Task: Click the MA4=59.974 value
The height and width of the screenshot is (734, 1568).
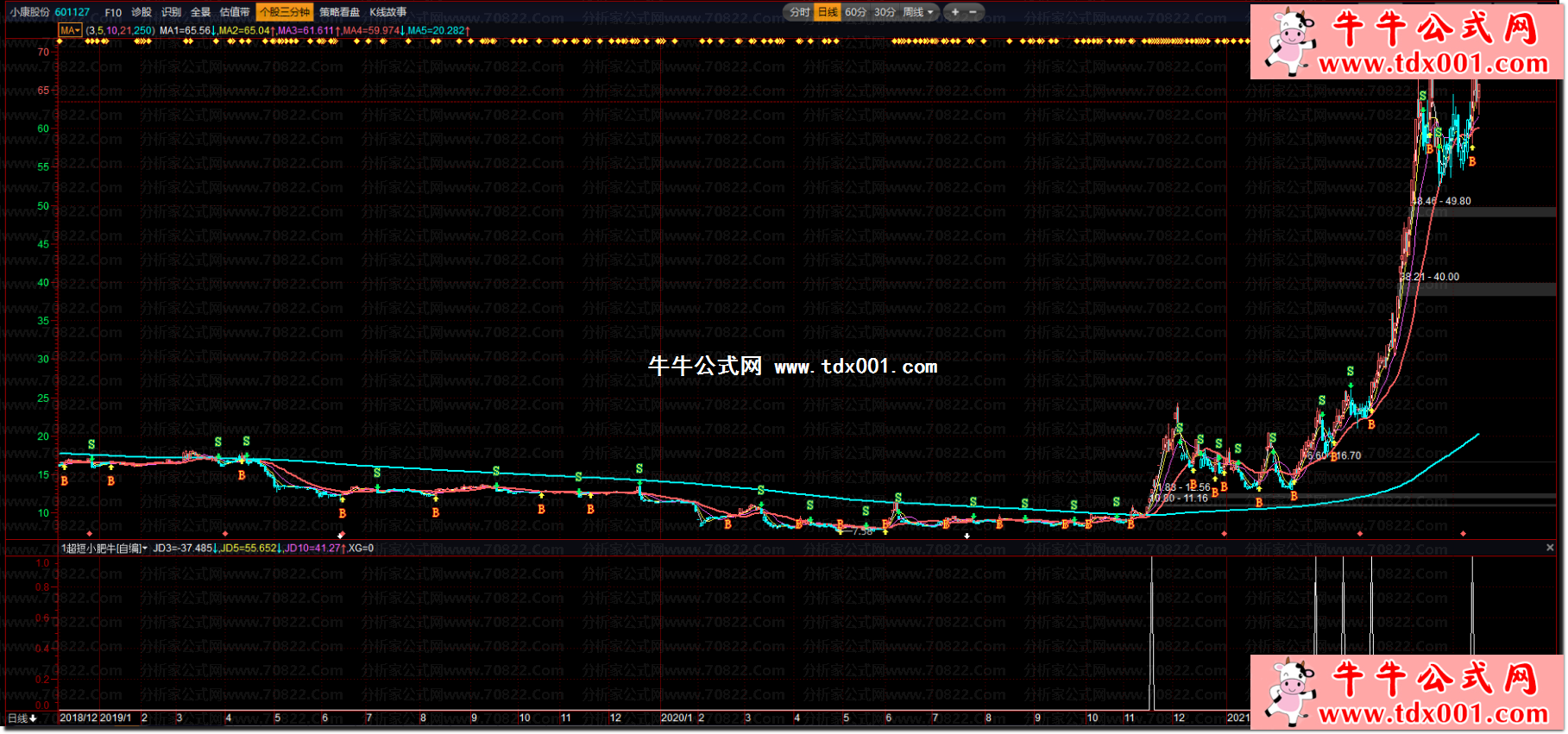Action: [374, 30]
